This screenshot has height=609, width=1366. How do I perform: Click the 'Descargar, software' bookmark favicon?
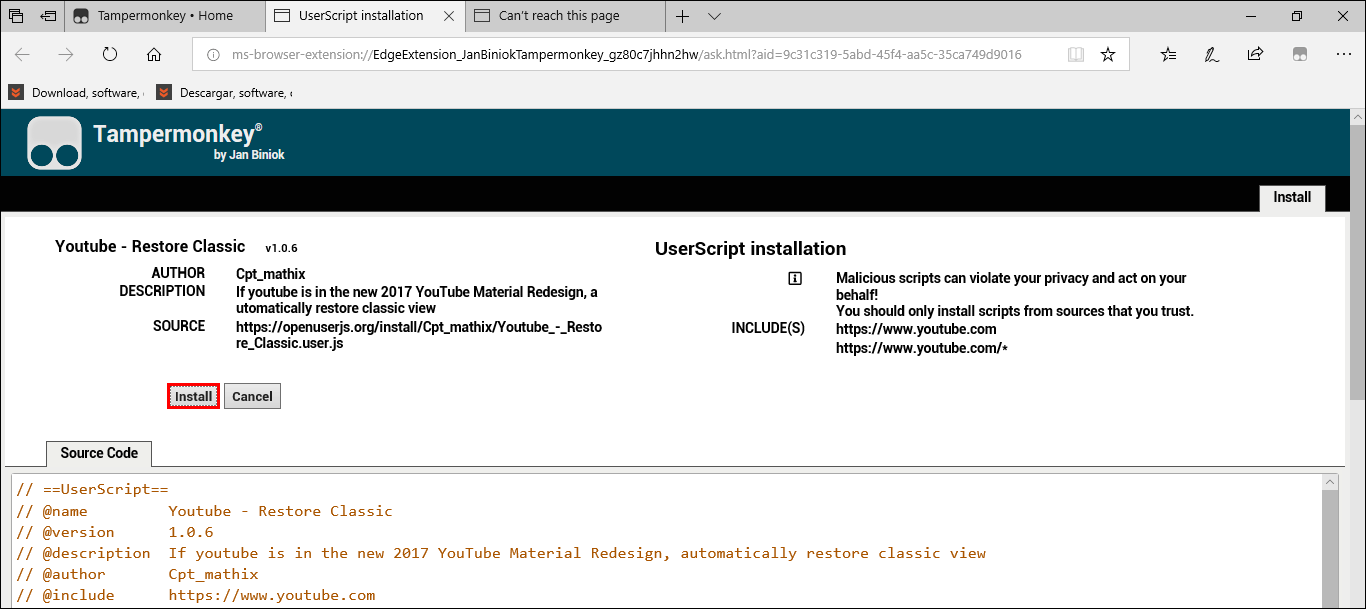[163, 92]
